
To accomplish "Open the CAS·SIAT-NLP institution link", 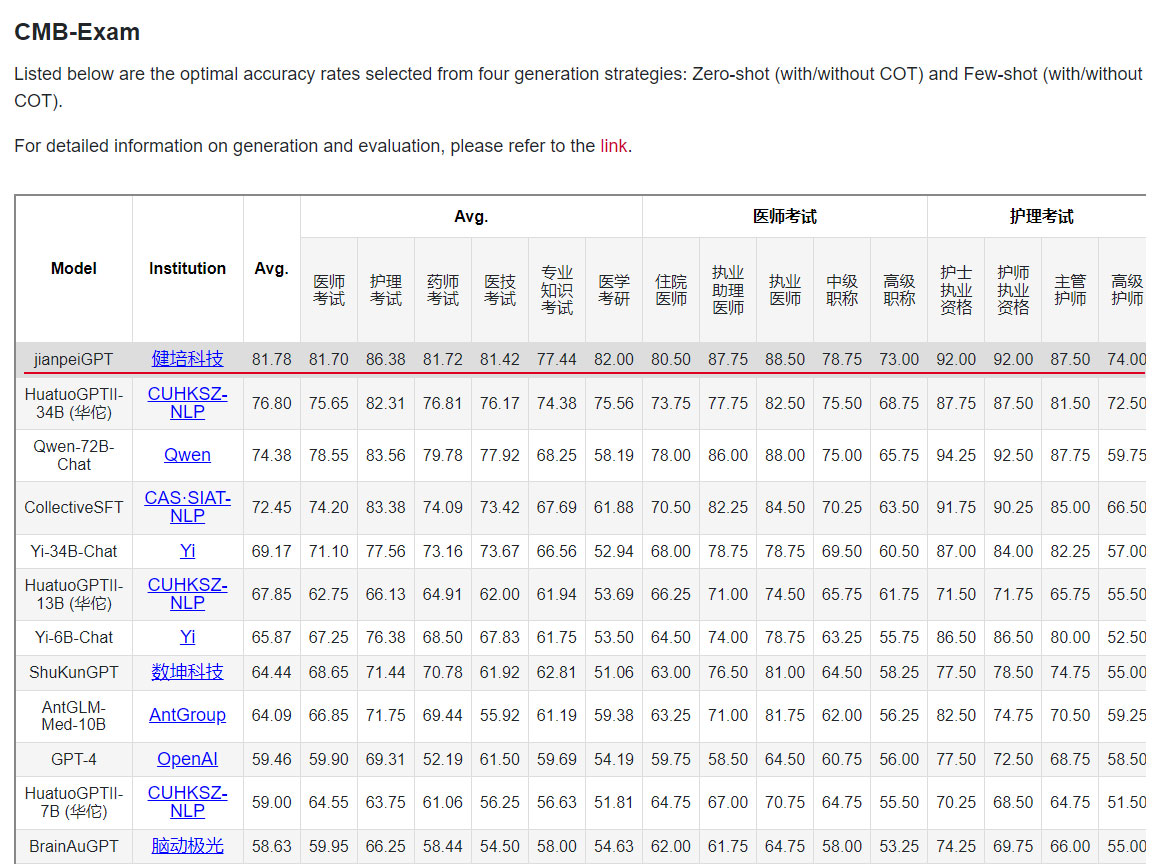I will click(187, 507).
